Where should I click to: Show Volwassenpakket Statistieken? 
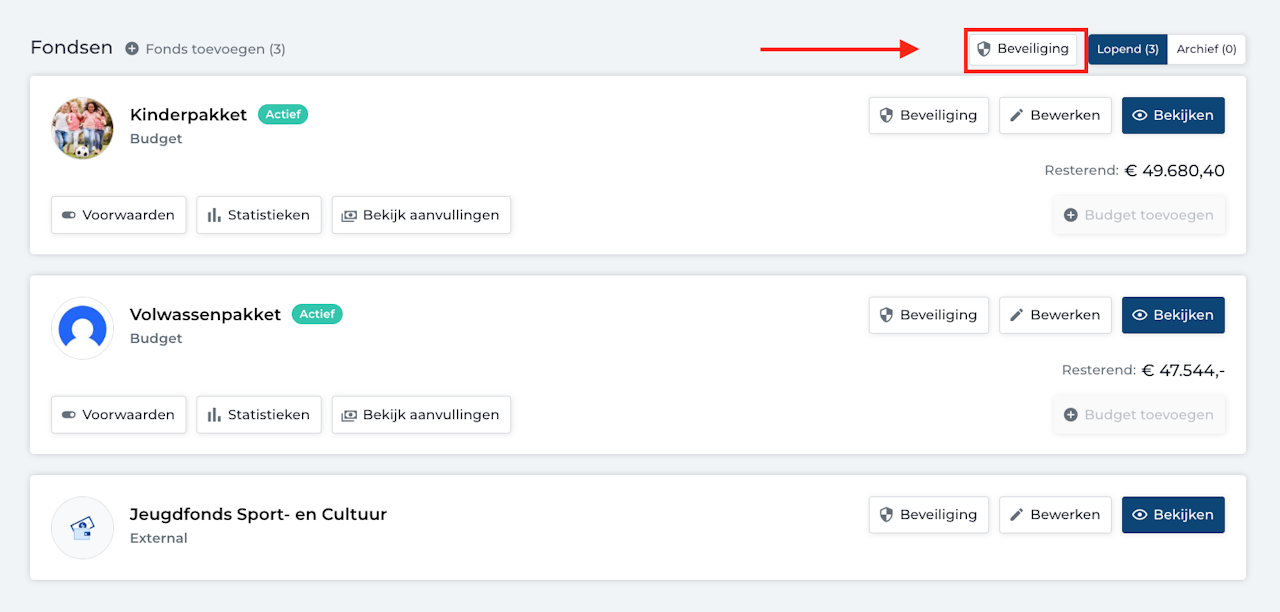259,415
